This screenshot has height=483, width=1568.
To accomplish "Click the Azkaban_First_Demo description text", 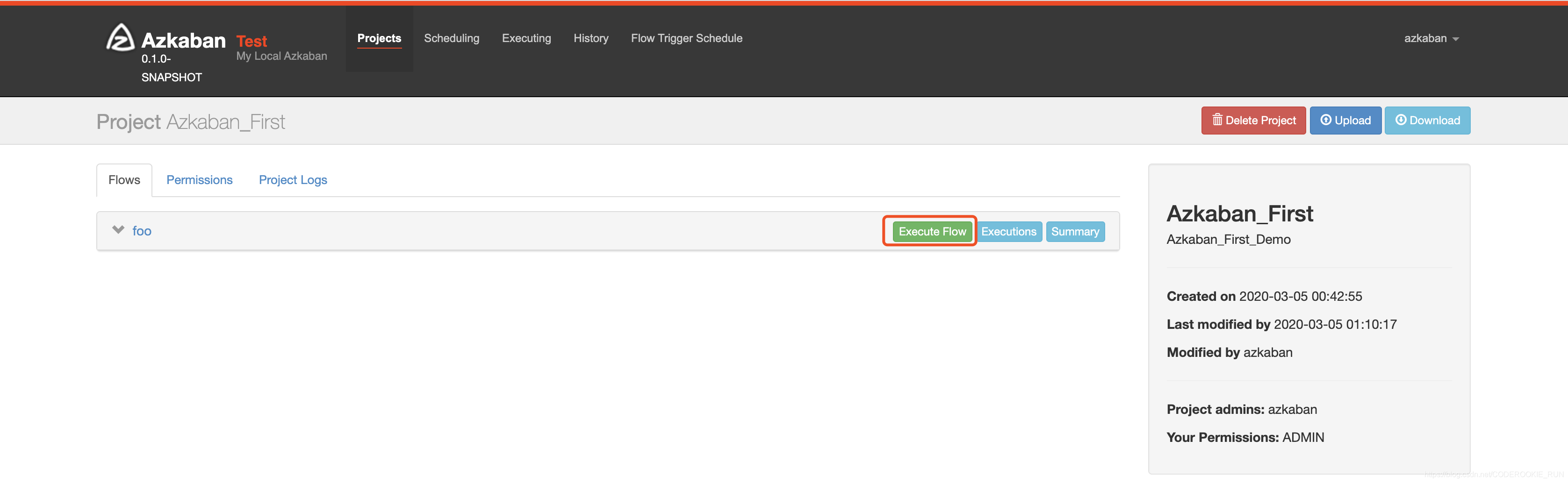I will (x=1228, y=240).
